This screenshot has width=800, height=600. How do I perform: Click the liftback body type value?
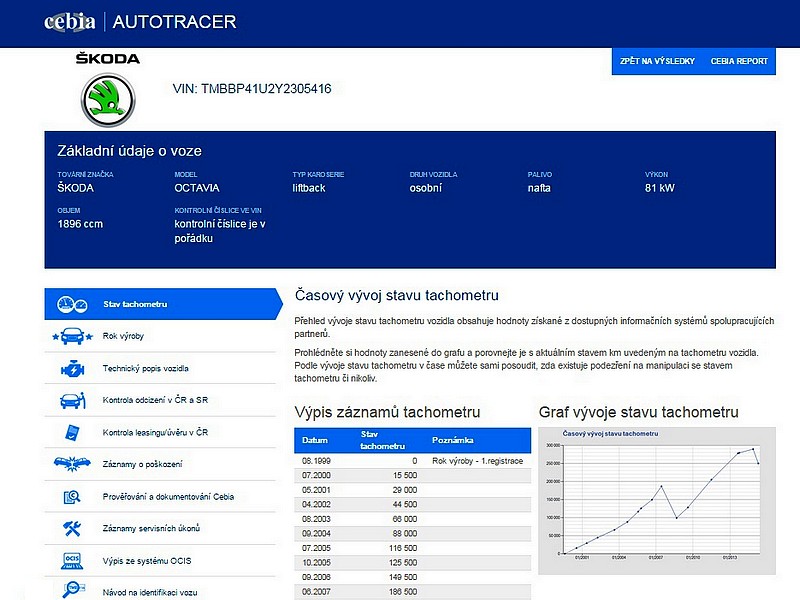(309, 188)
